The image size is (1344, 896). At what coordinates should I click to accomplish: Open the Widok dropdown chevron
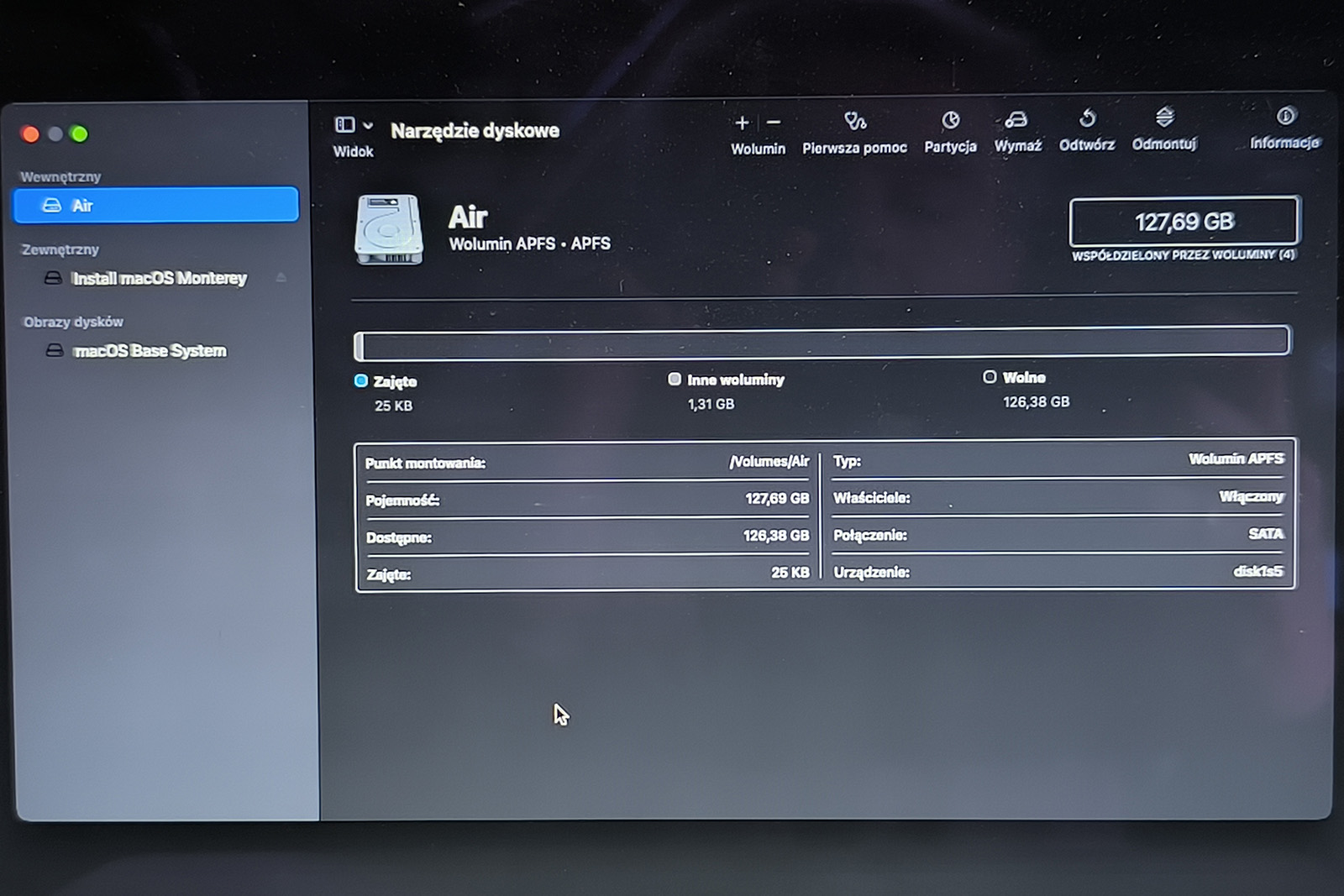368,126
